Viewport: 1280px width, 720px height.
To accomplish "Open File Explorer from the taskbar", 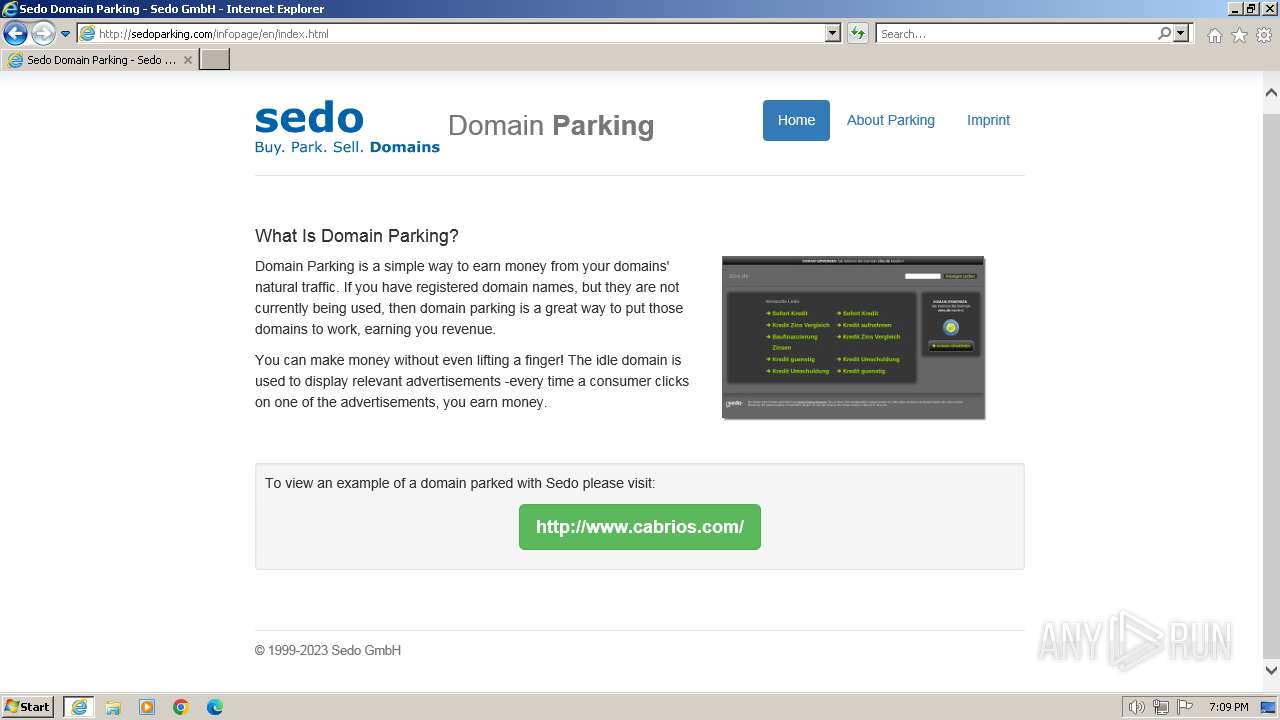I will tap(113, 707).
